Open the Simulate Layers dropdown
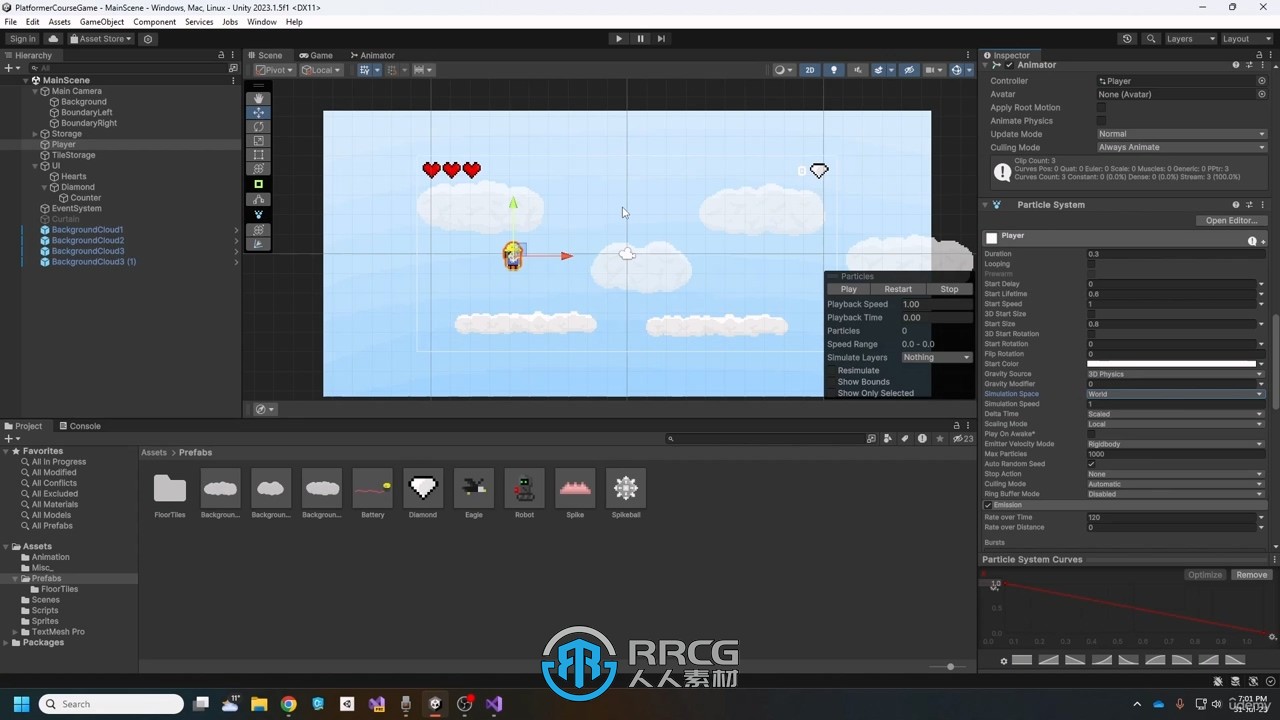Image resolution: width=1280 pixels, height=720 pixels. pyautogui.click(x=937, y=357)
